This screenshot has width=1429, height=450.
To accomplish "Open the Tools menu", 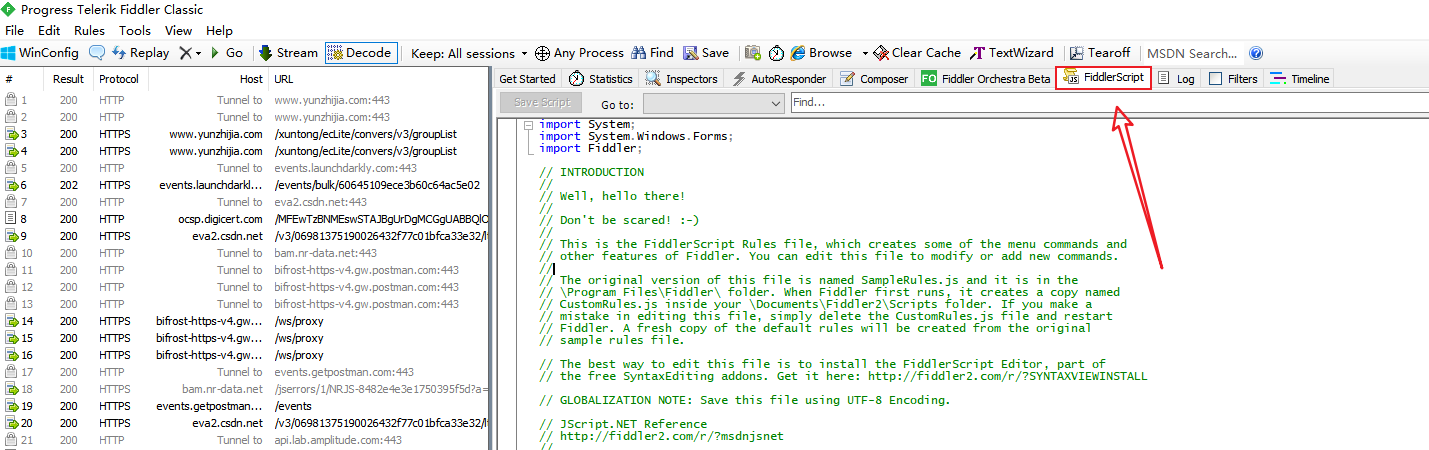I will [x=135, y=31].
